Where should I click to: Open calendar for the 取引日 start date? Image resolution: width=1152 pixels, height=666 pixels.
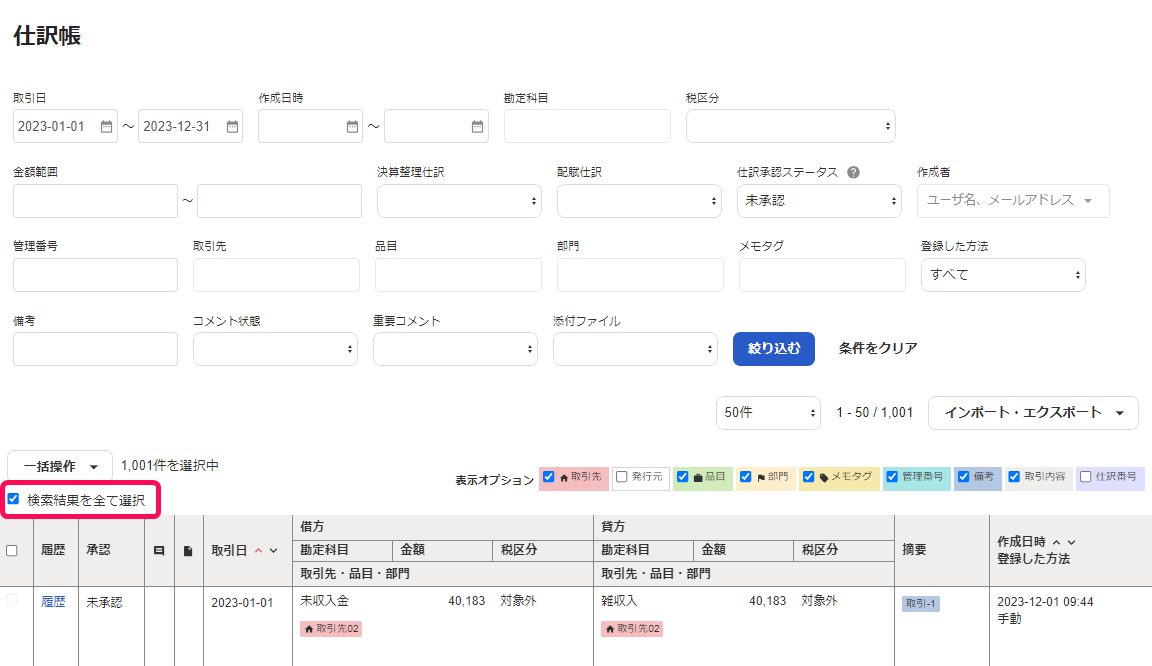click(107, 126)
